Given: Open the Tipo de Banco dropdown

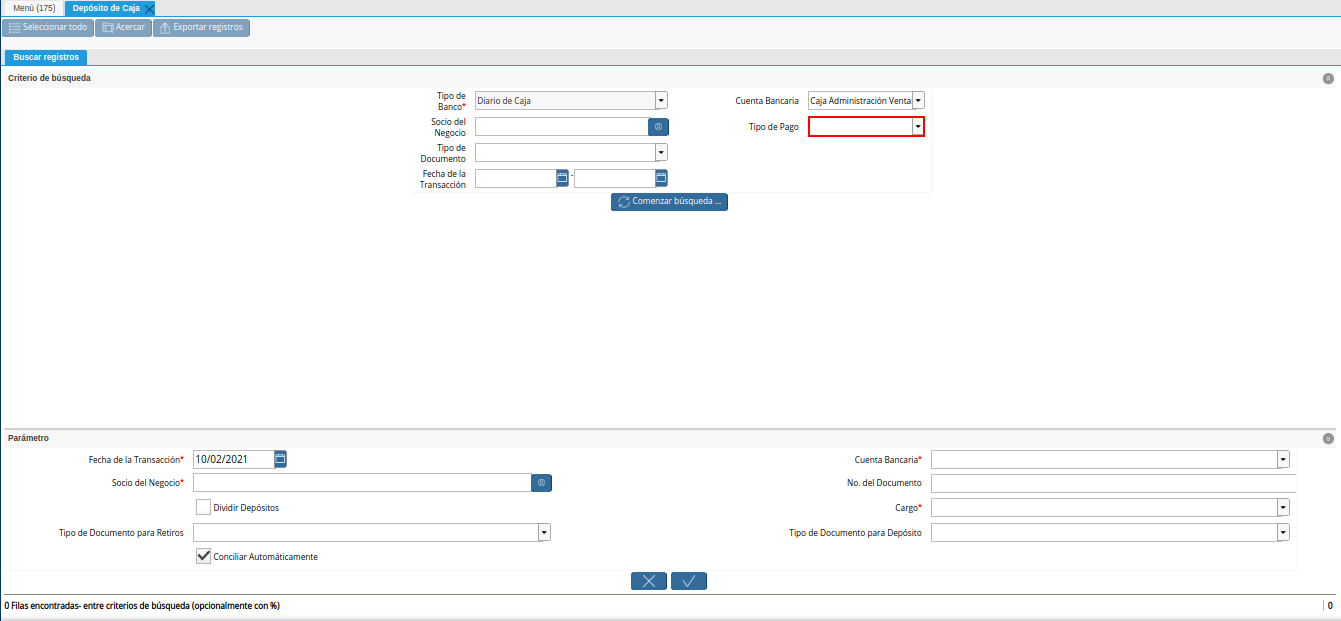Looking at the screenshot, I should click(661, 100).
